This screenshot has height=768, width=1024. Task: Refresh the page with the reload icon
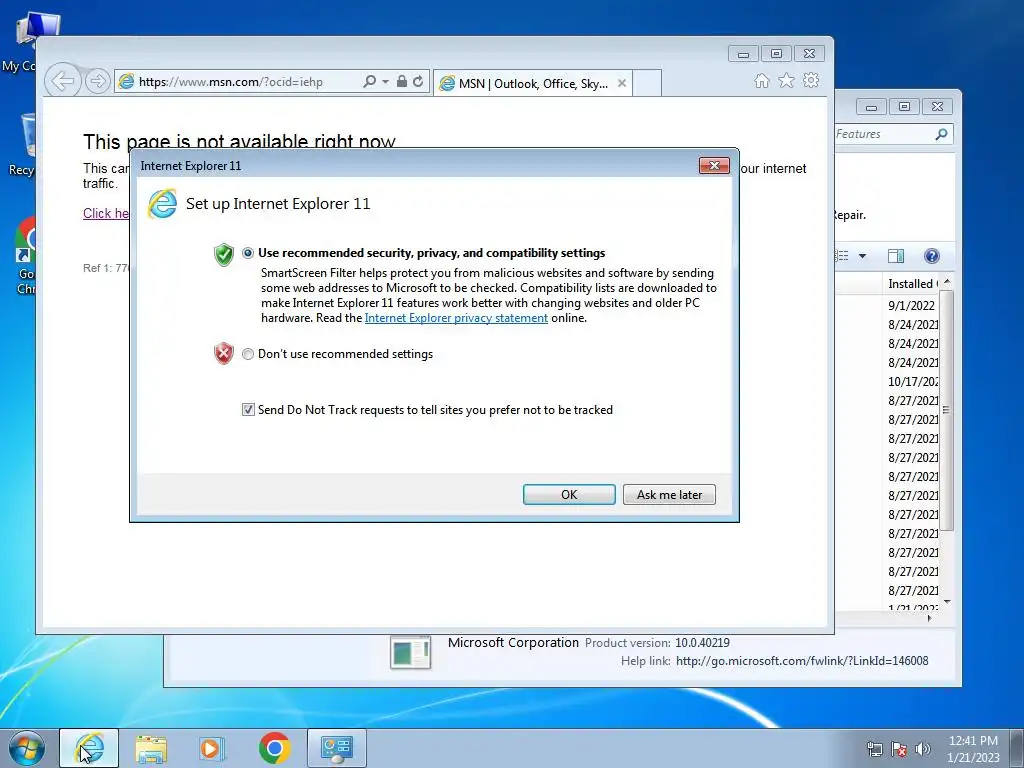click(419, 82)
